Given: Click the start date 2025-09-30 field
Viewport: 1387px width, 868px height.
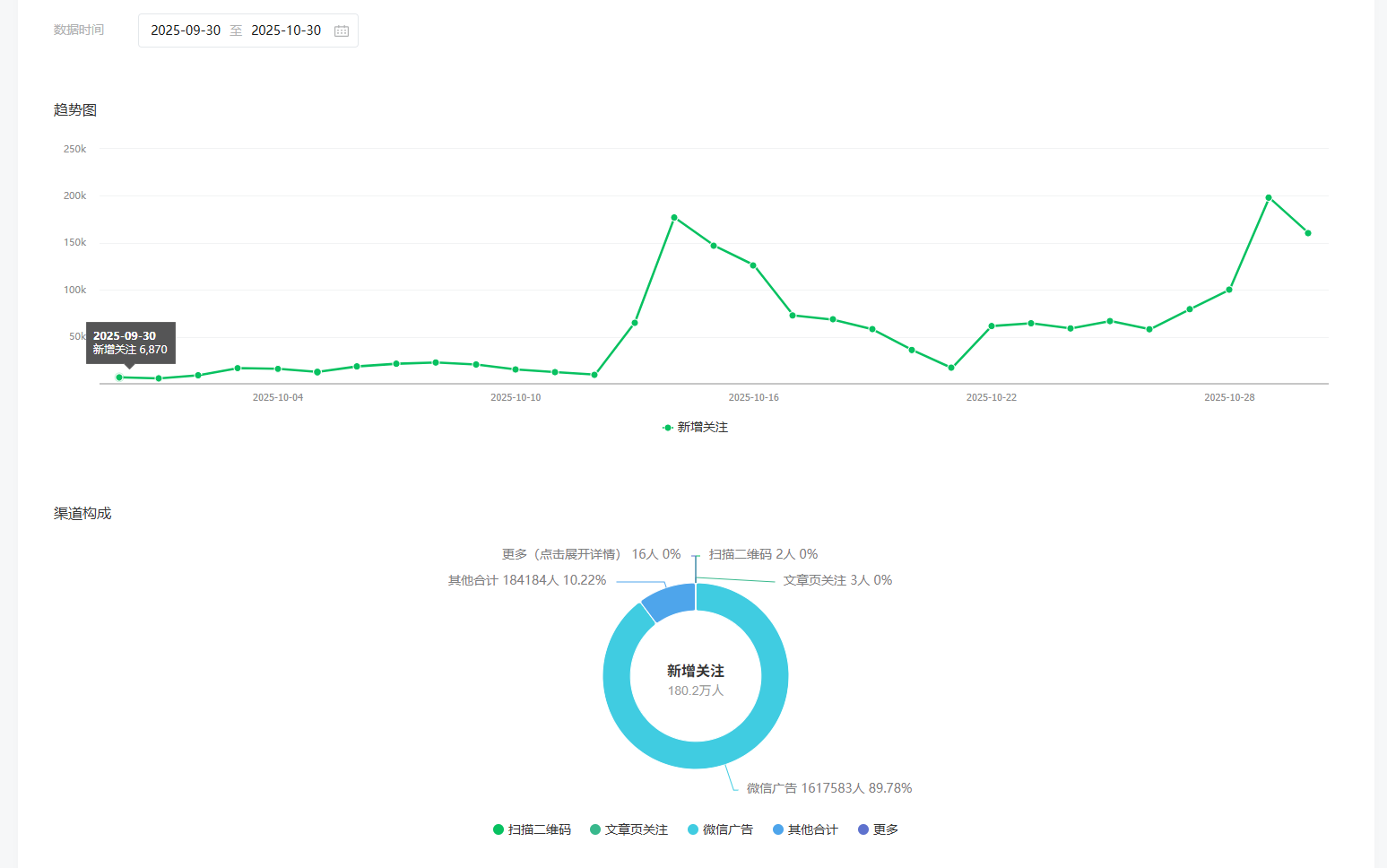Looking at the screenshot, I should (186, 30).
